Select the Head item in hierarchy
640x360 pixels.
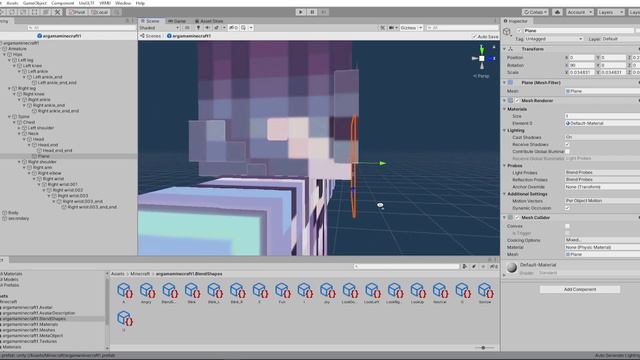pos(38,139)
